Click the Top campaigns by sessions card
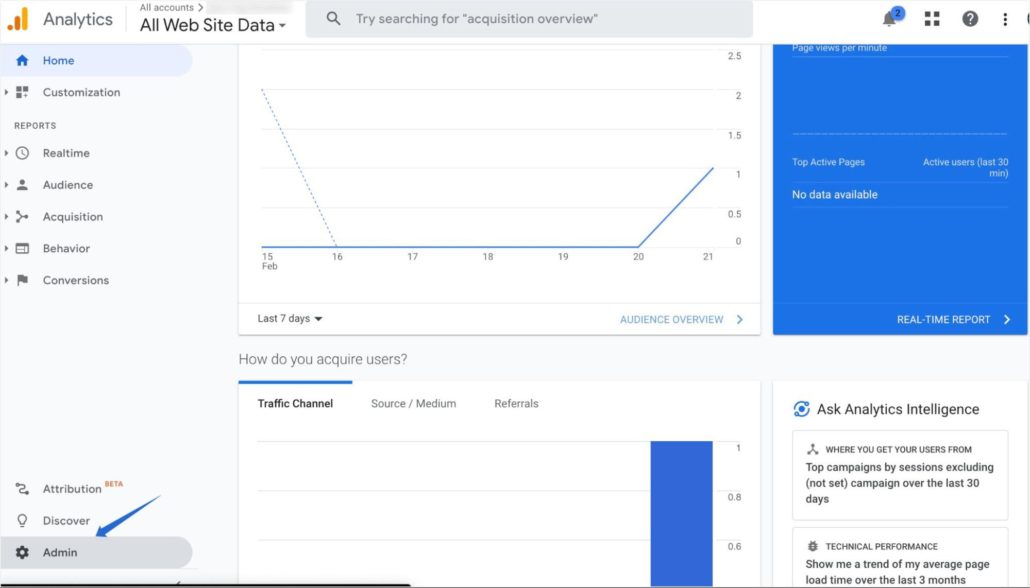Image resolution: width=1030 pixels, height=588 pixels. click(x=900, y=475)
